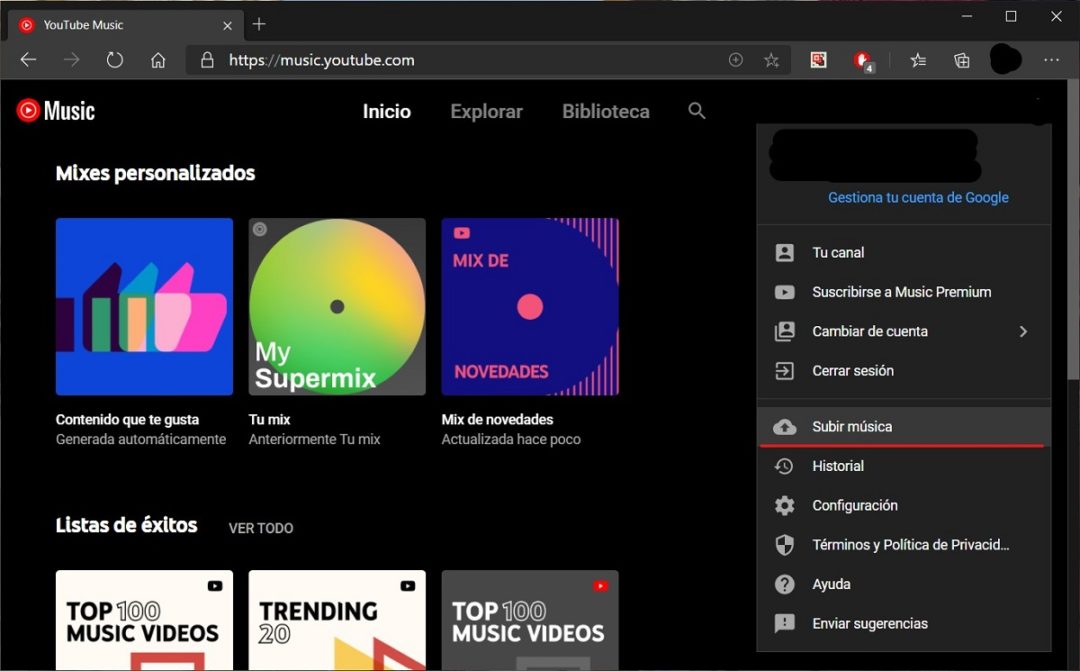Click Generada automáticamente subtitle
This screenshot has height=671, width=1080.
pos(141,440)
